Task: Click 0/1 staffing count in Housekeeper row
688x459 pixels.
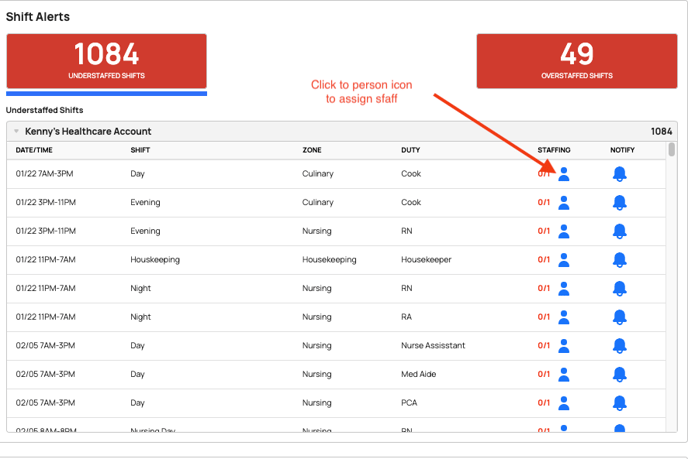Action: tap(544, 260)
